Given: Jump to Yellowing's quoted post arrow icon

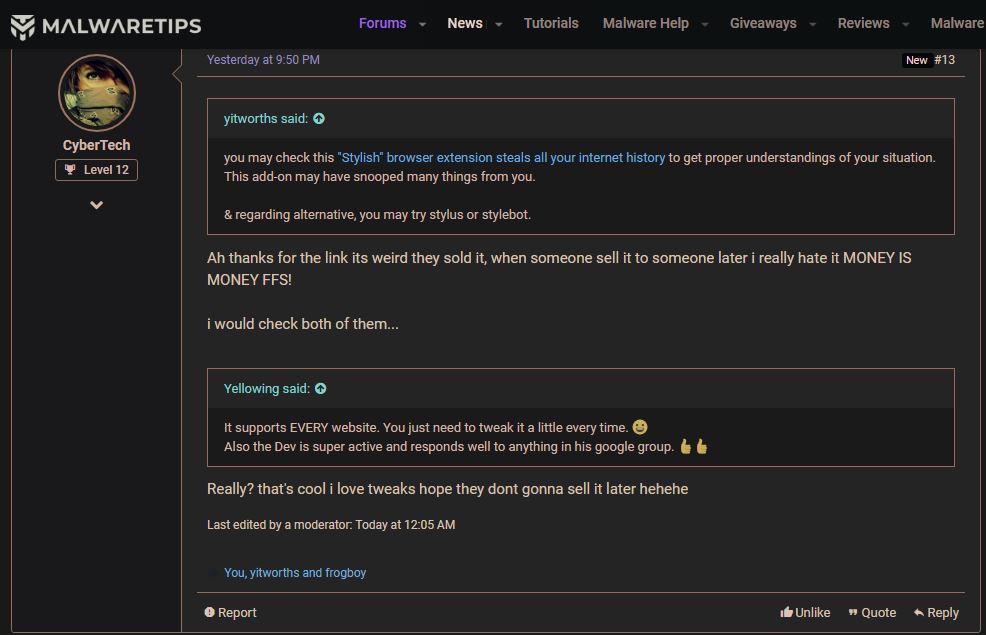Looking at the screenshot, I should 321,388.
